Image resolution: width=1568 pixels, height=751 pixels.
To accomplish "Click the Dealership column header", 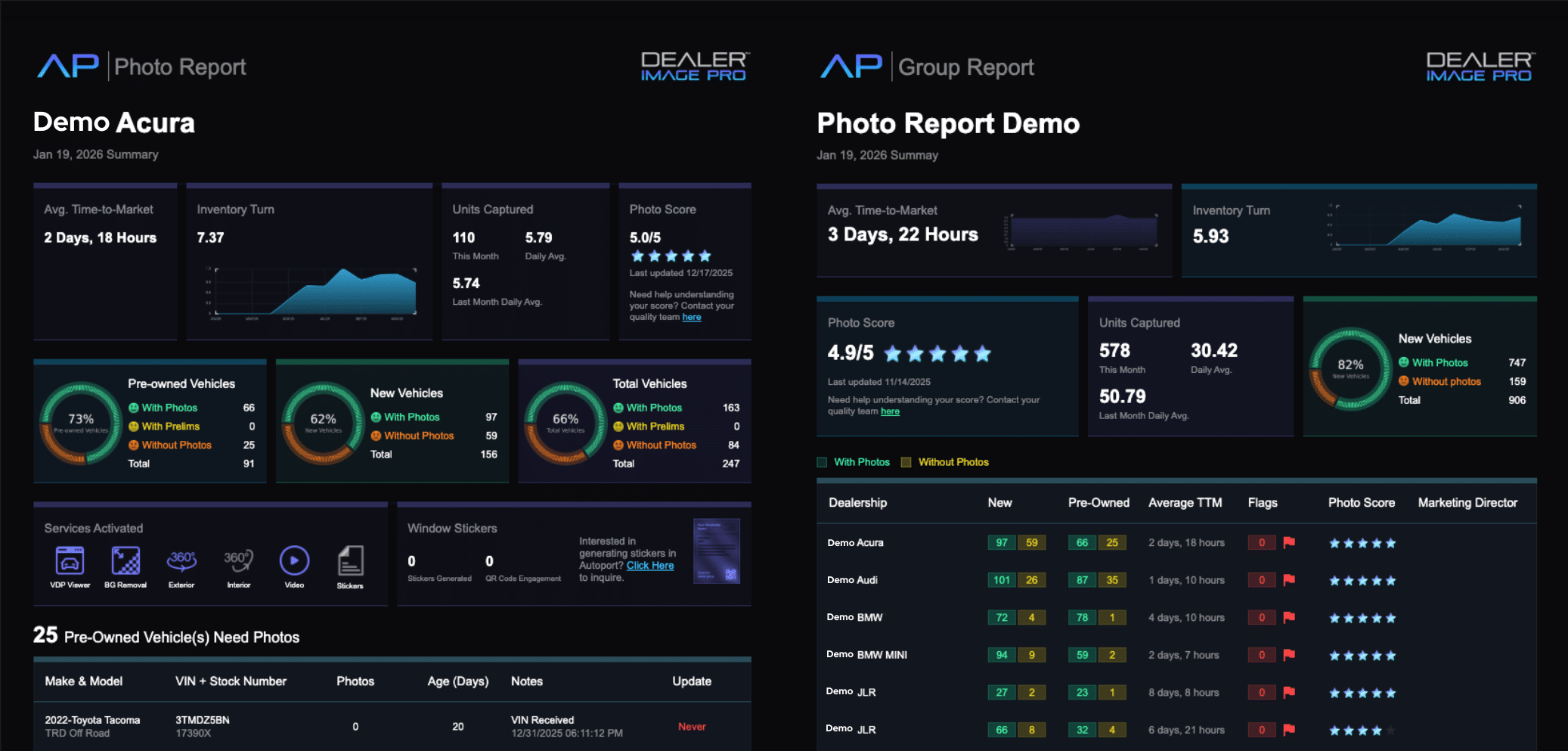I will (x=857, y=503).
